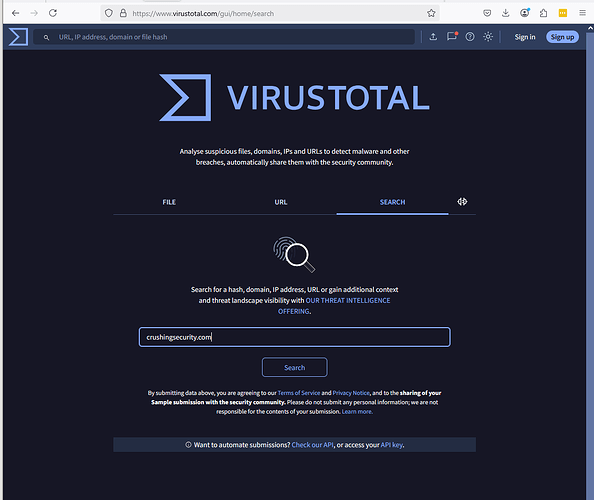Open the Terms of Service link
594x500 pixels.
point(299,393)
